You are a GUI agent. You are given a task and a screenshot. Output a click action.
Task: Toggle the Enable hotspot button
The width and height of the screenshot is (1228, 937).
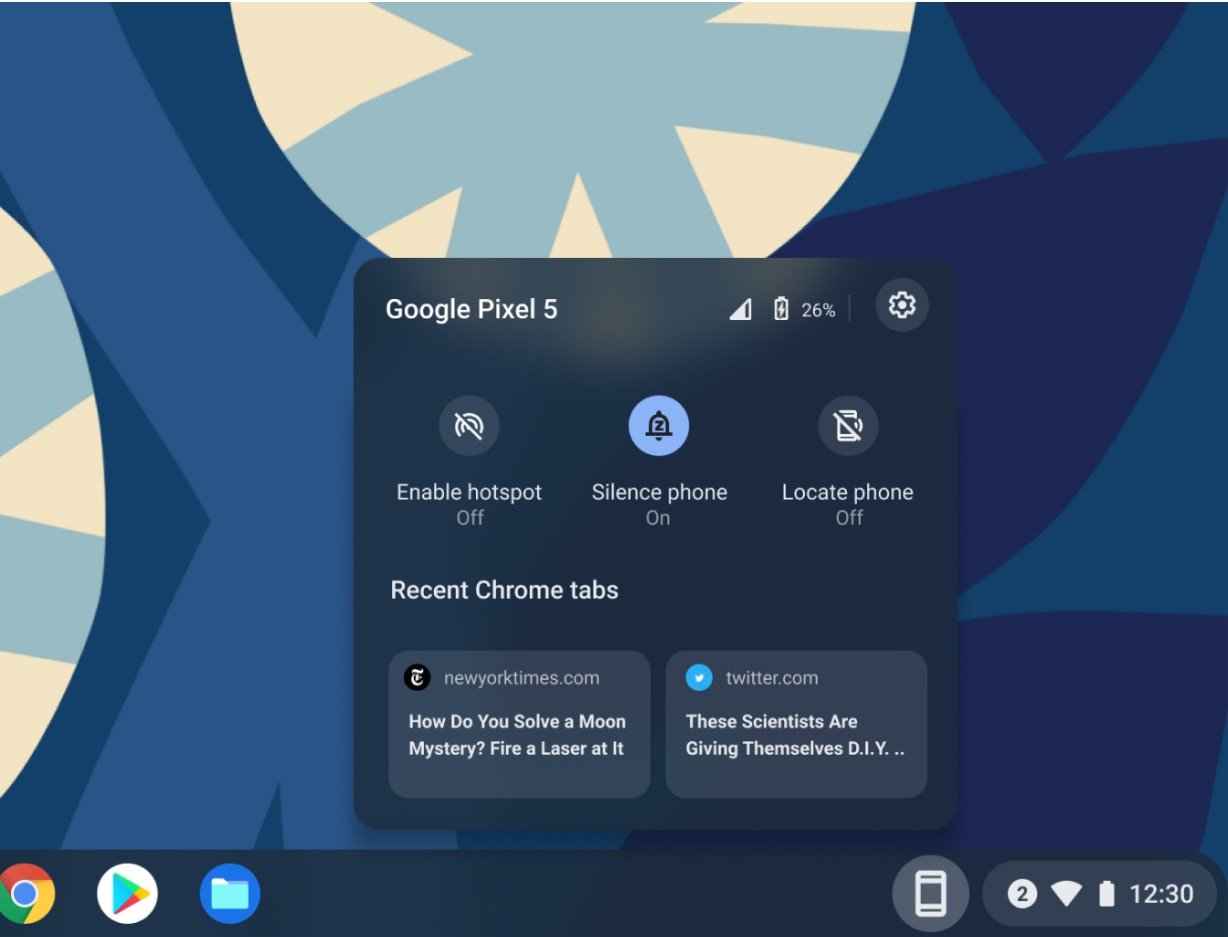[469, 426]
